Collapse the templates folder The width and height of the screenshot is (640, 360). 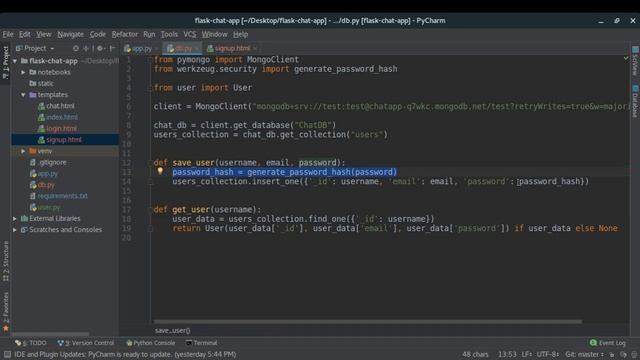pos(23,95)
